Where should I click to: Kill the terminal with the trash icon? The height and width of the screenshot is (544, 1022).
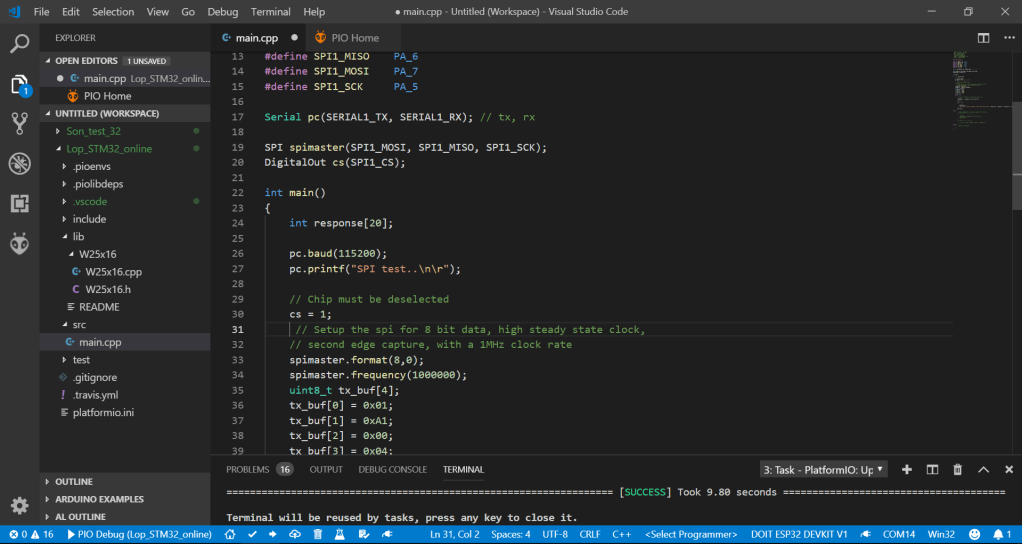pyautogui.click(x=957, y=469)
